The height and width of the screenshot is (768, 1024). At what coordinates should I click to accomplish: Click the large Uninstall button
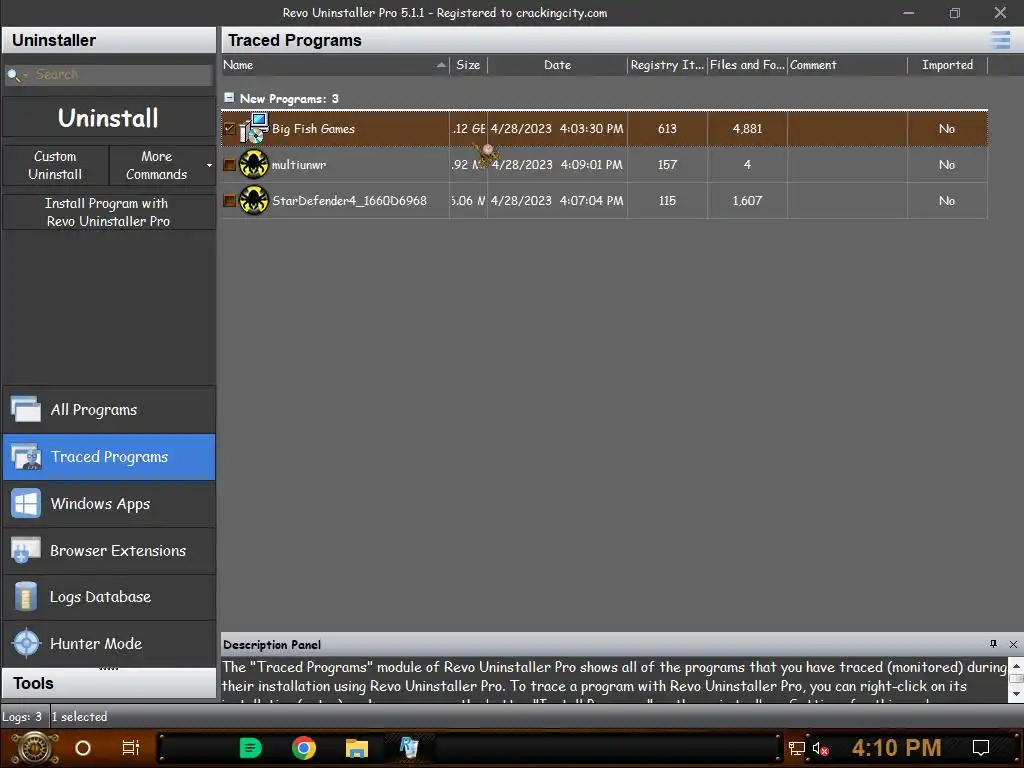tap(108, 118)
